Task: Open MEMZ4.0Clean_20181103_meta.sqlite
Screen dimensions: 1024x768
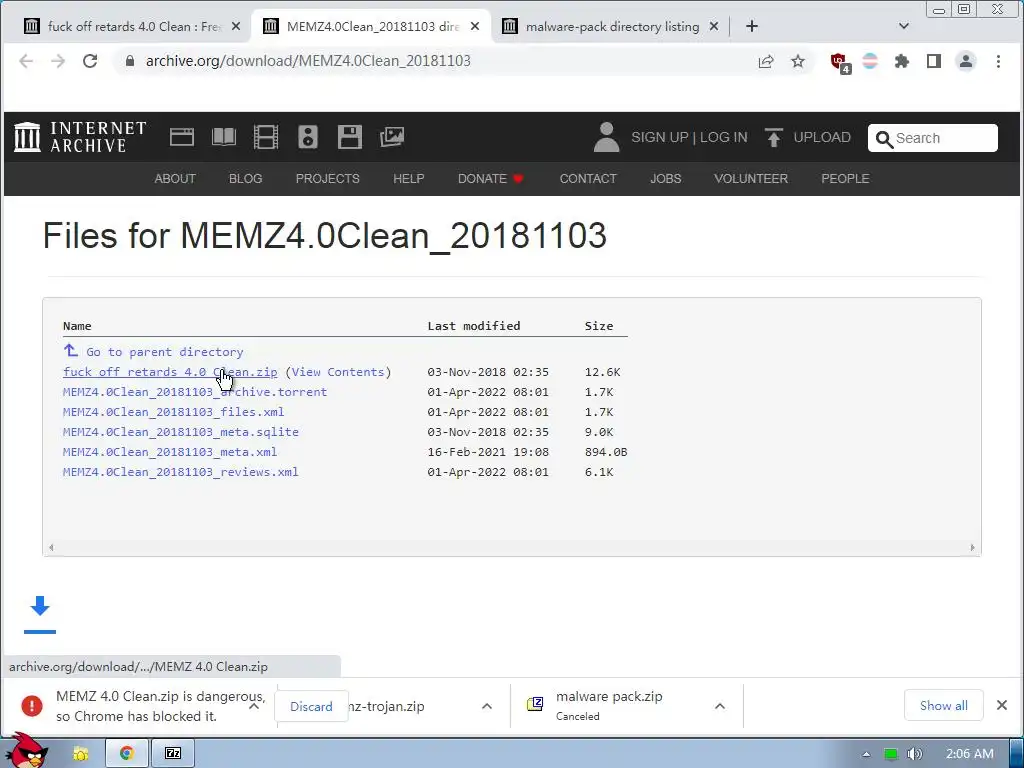Action: (x=180, y=432)
